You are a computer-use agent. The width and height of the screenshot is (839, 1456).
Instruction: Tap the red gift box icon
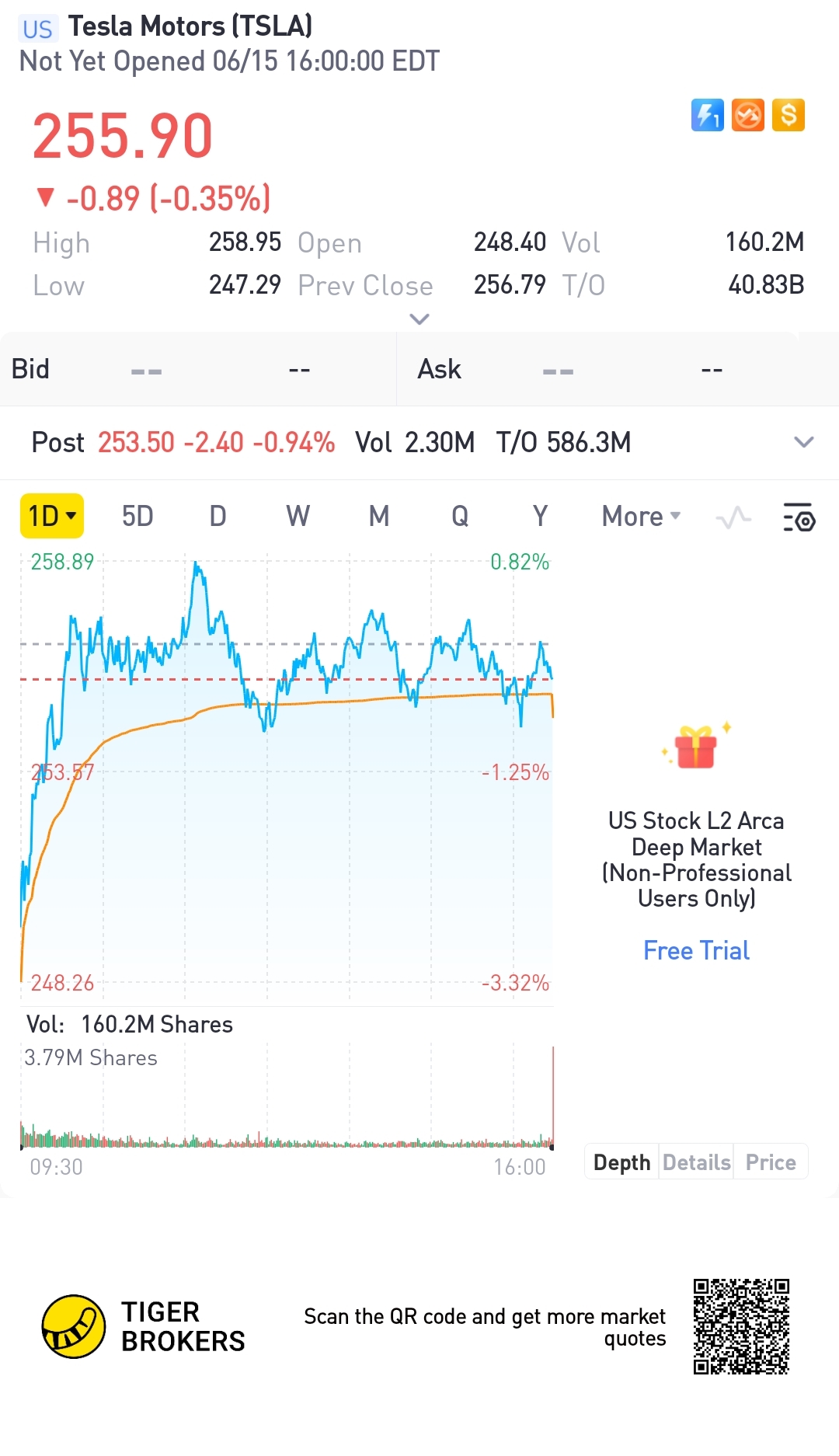pos(695,747)
